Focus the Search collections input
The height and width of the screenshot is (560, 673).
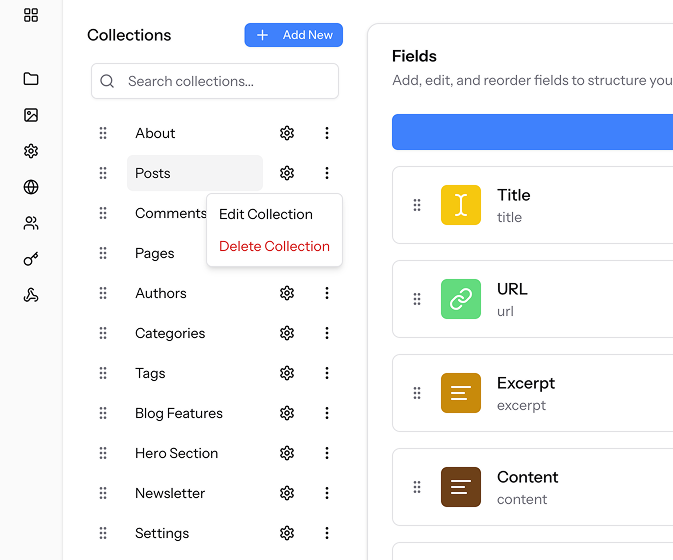click(x=215, y=81)
